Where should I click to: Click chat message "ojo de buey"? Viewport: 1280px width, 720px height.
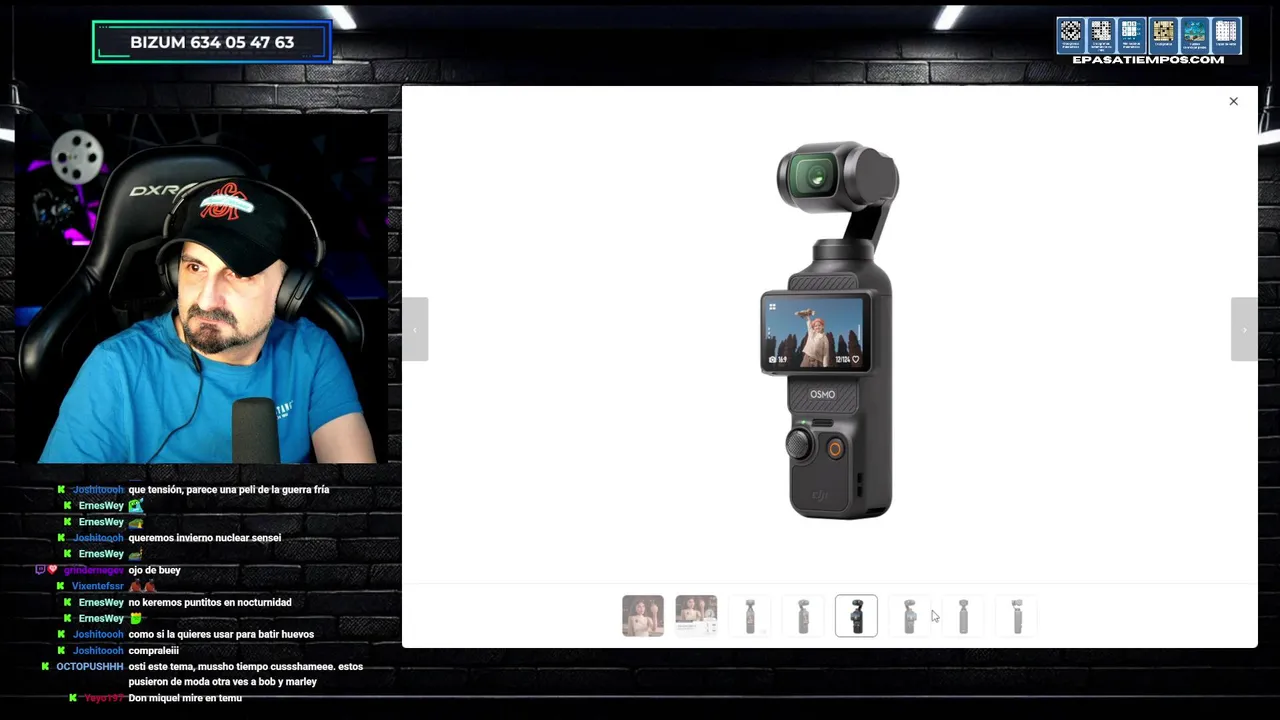[154, 570]
